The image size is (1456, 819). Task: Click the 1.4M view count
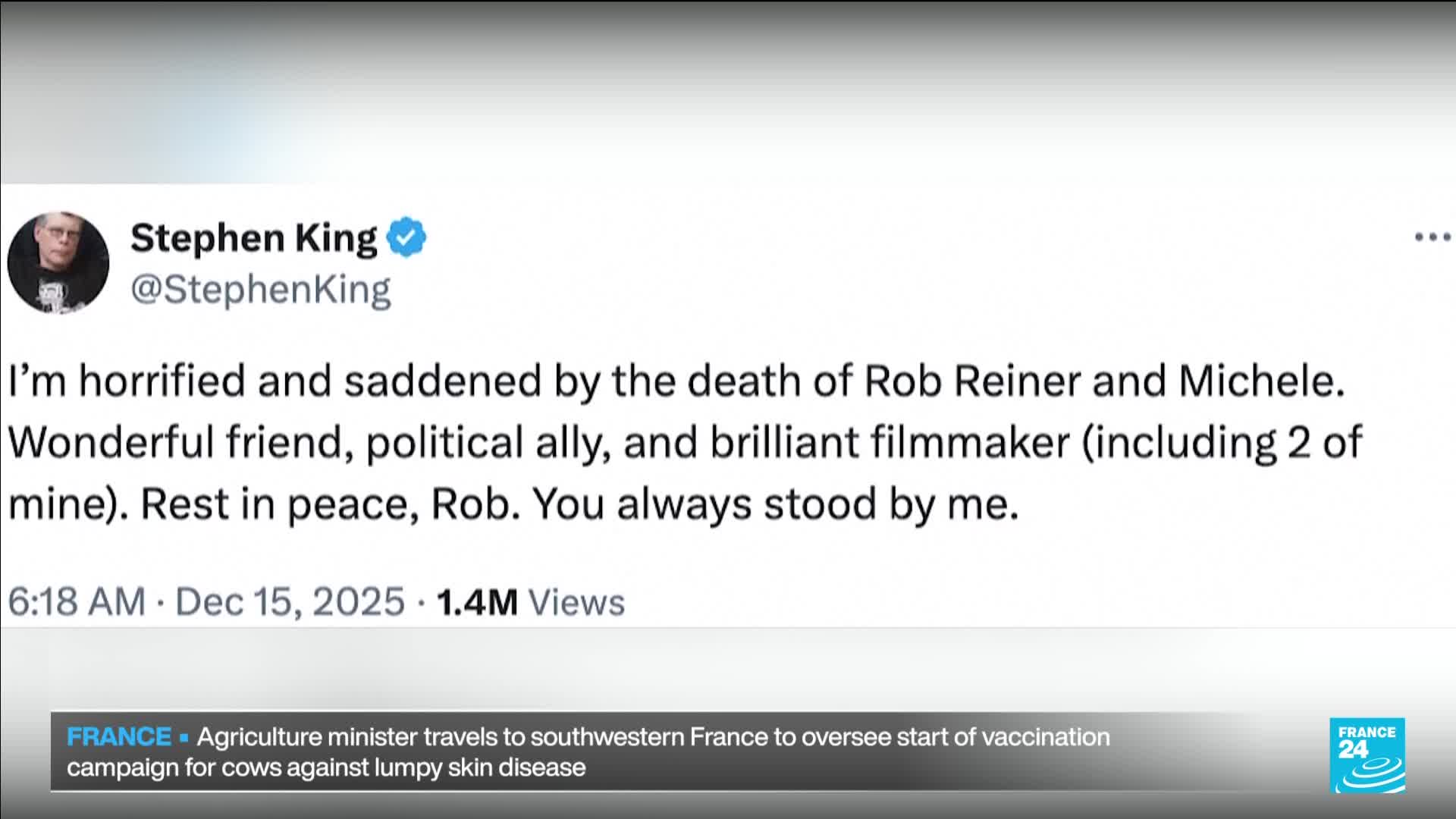pos(477,602)
